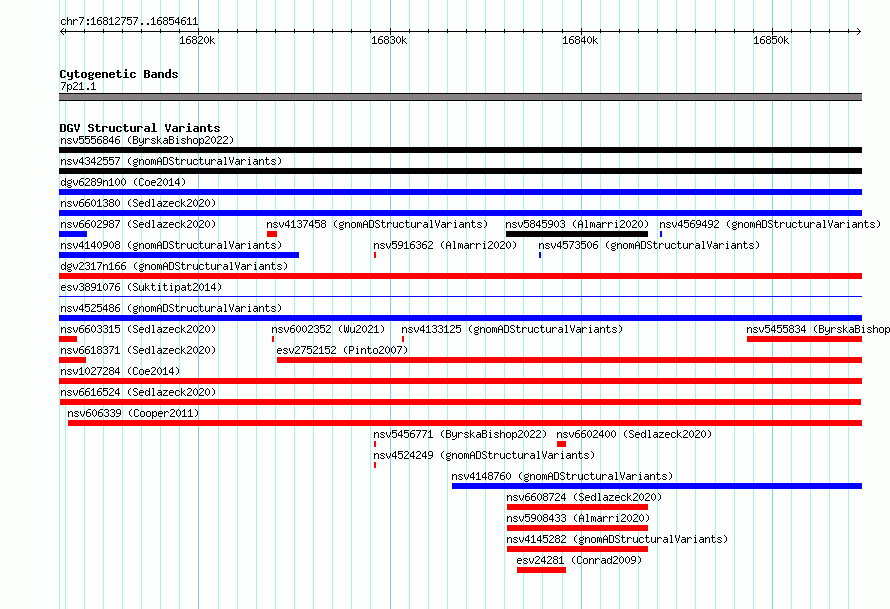Click the 16840k ruler position label

(580, 40)
